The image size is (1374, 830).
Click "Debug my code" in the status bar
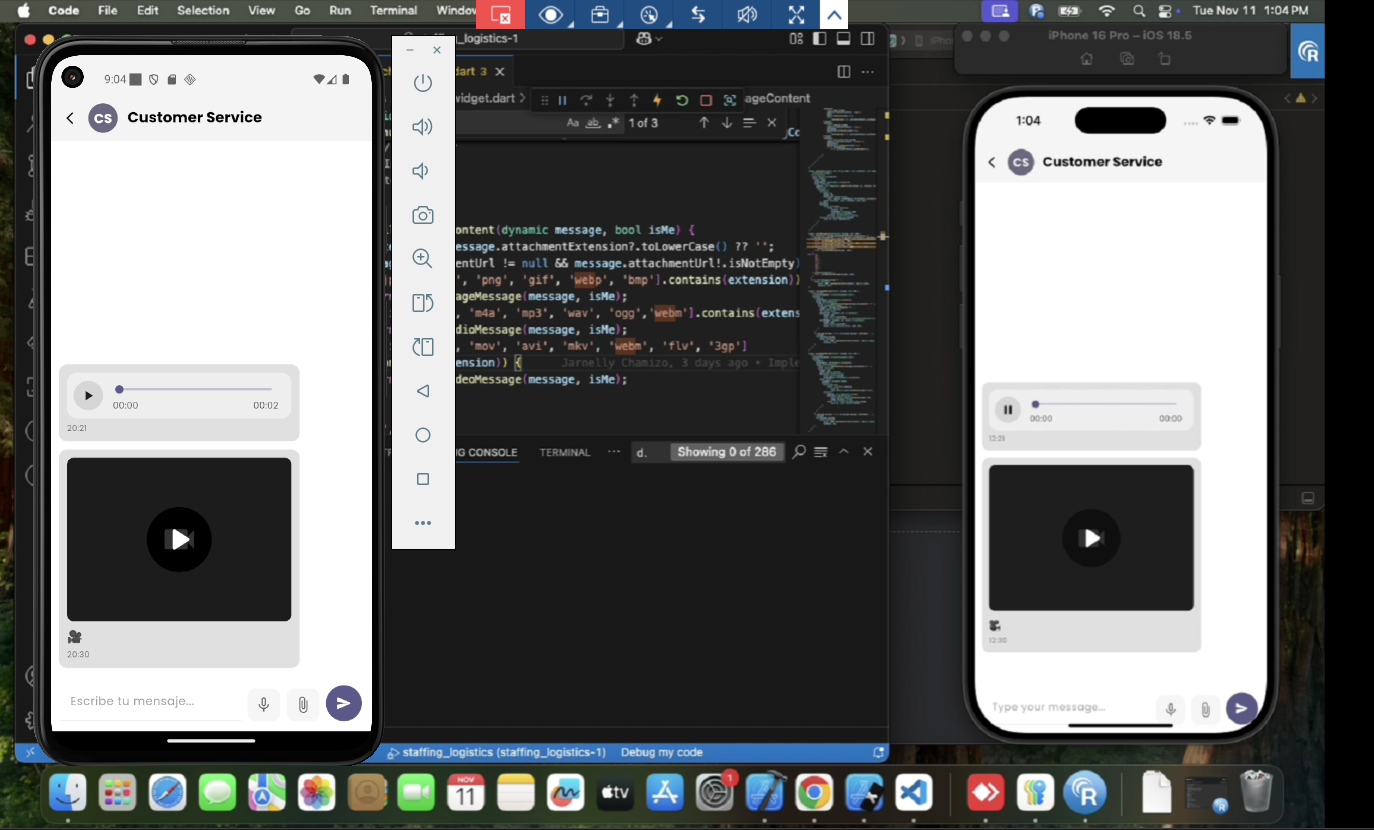661,752
